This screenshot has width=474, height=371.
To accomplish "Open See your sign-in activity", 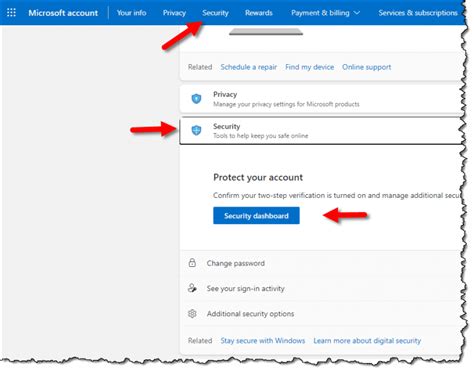I will [x=245, y=289].
